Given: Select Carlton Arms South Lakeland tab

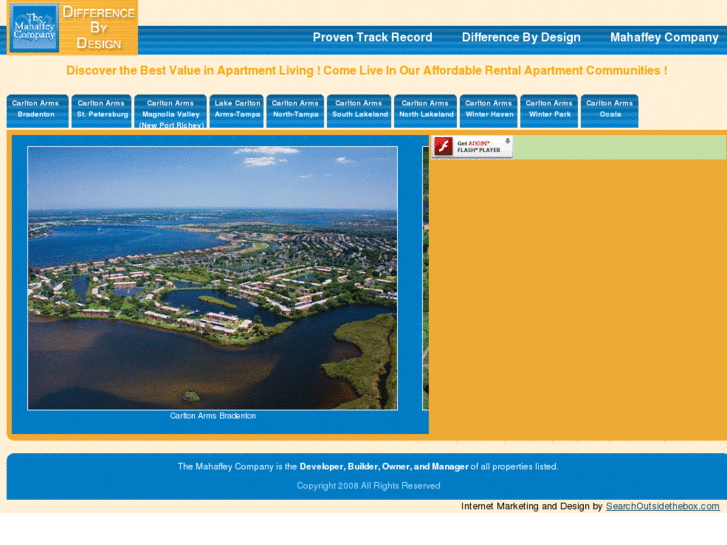Looking at the screenshot, I should pyautogui.click(x=359, y=111).
